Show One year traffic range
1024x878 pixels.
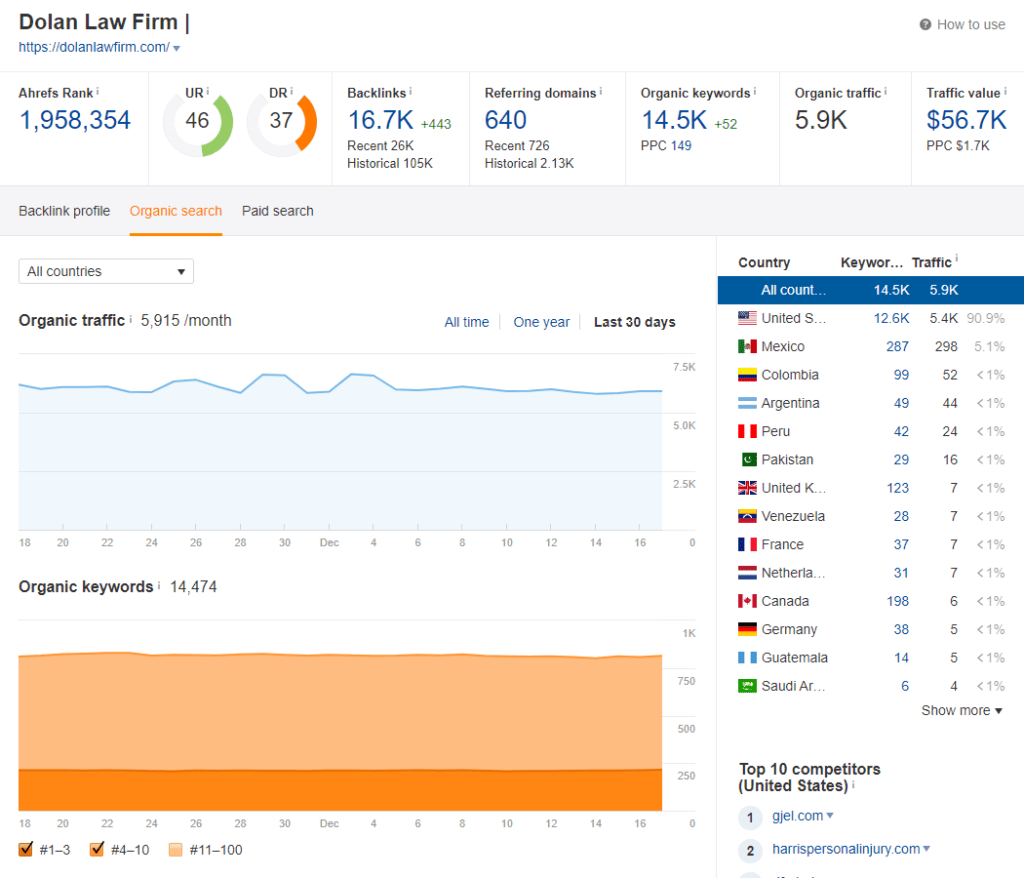(541, 322)
